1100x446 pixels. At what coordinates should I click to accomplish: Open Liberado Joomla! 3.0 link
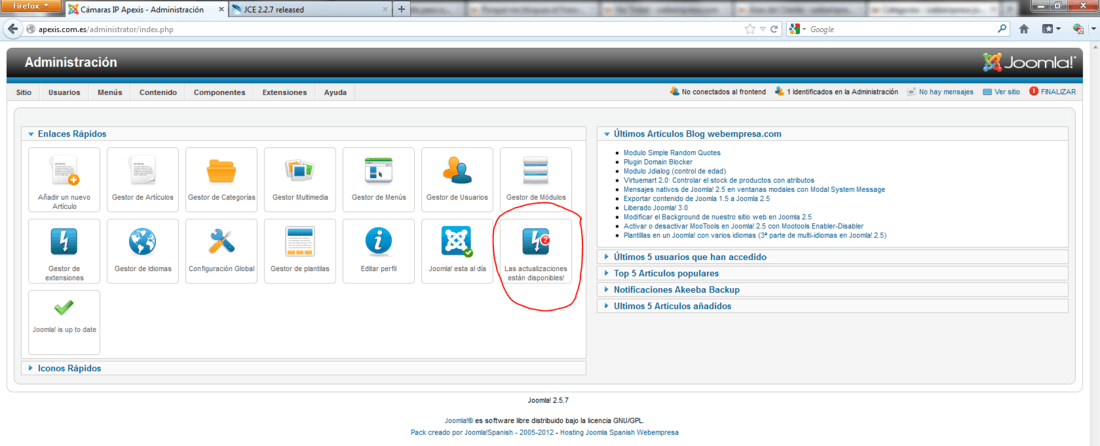[x=657, y=208]
